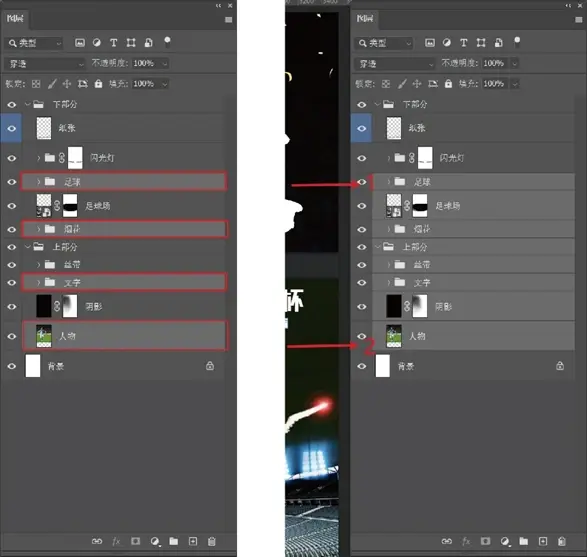Hide 足球场 layer via eye in left panel
Screen dimensions: 587x557
[12, 206]
